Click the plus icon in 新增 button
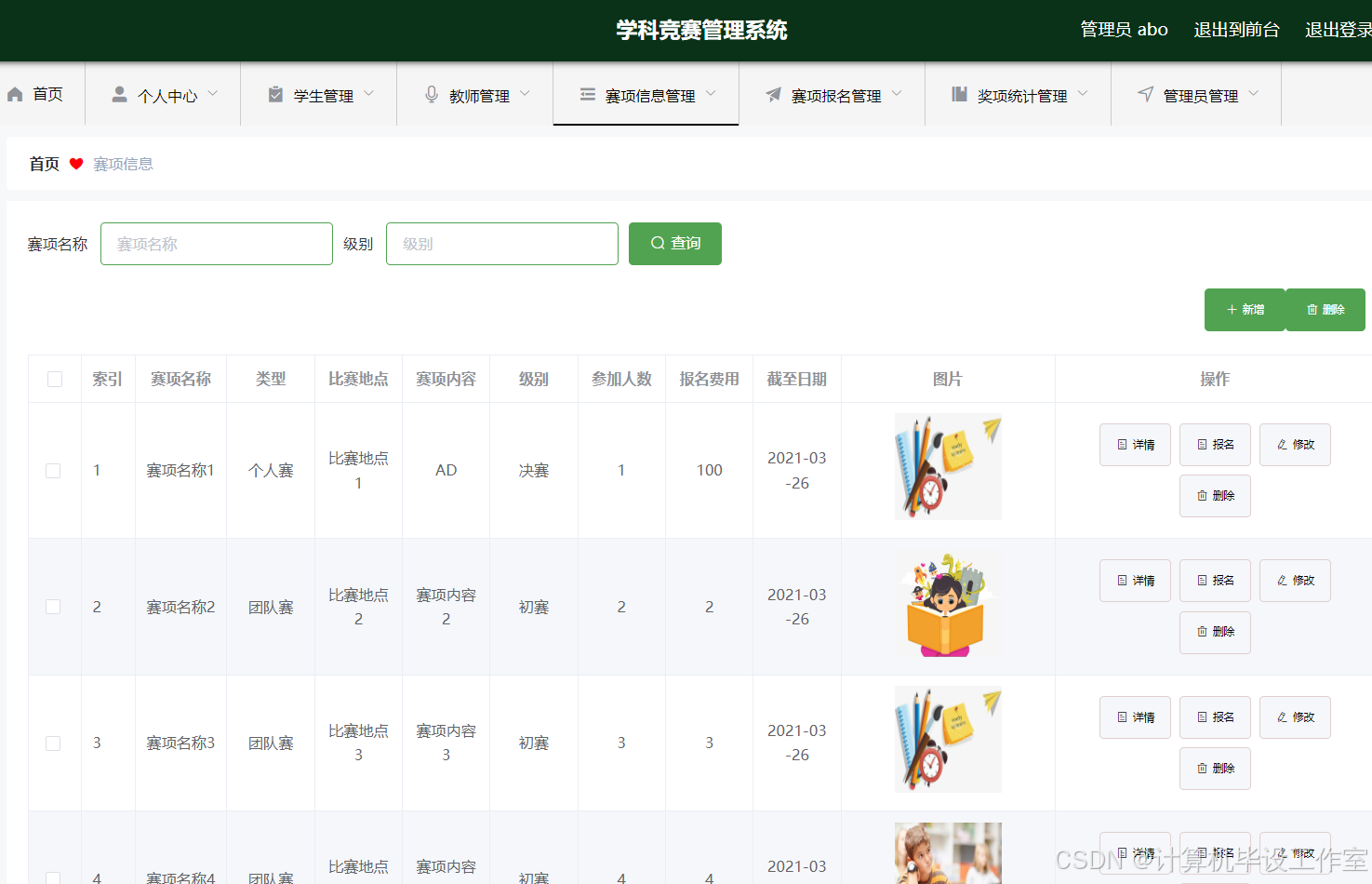Image resolution: width=1372 pixels, height=884 pixels. [x=1232, y=310]
